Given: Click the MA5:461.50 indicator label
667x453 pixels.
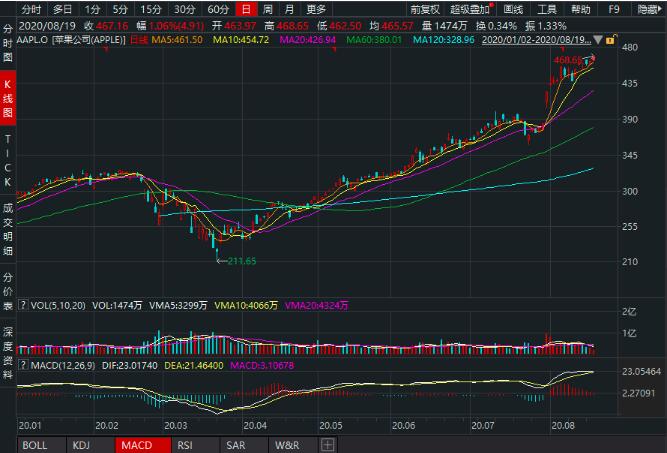Looking at the screenshot, I should click(x=177, y=40).
